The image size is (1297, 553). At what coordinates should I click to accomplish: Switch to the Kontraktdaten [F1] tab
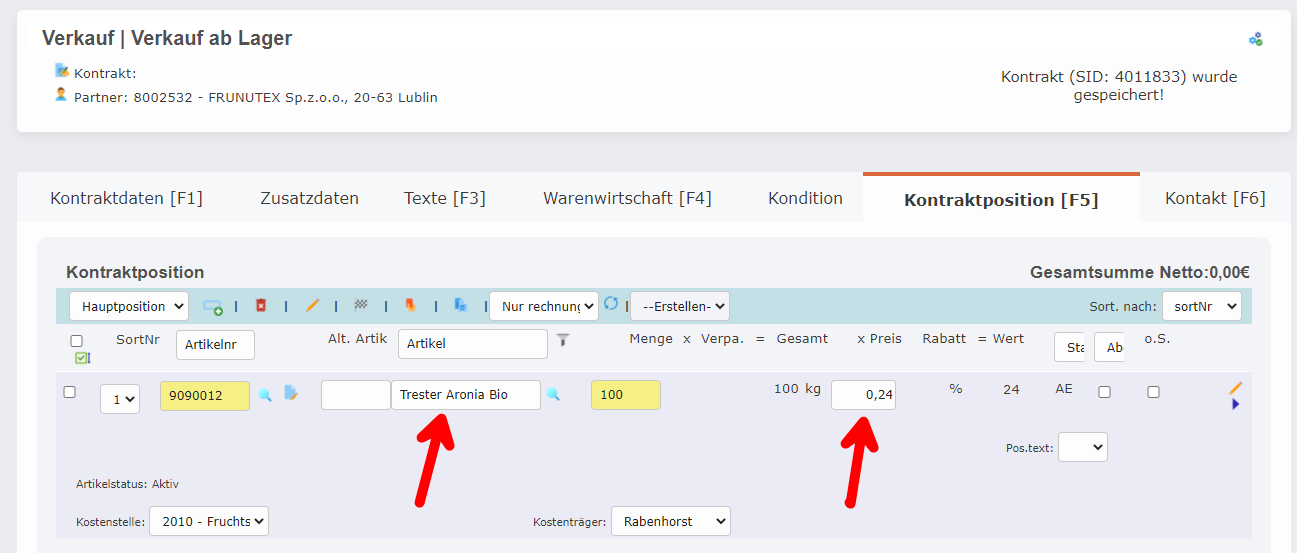pos(126,198)
